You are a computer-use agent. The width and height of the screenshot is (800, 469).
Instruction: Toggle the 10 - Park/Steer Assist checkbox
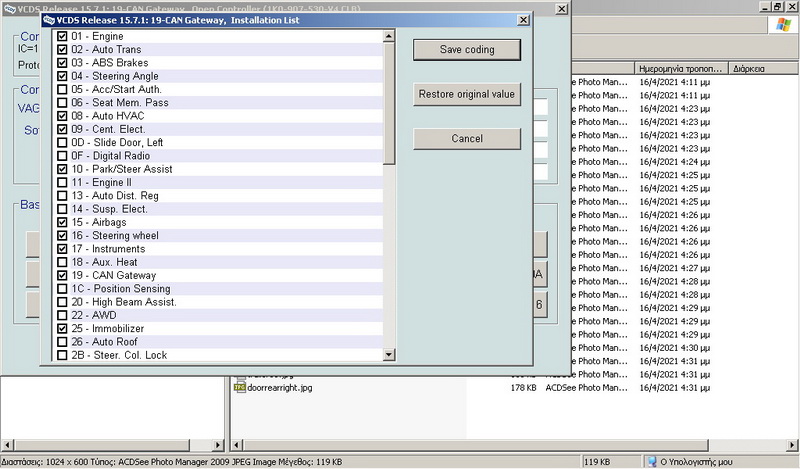pyautogui.click(x=62, y=169)
